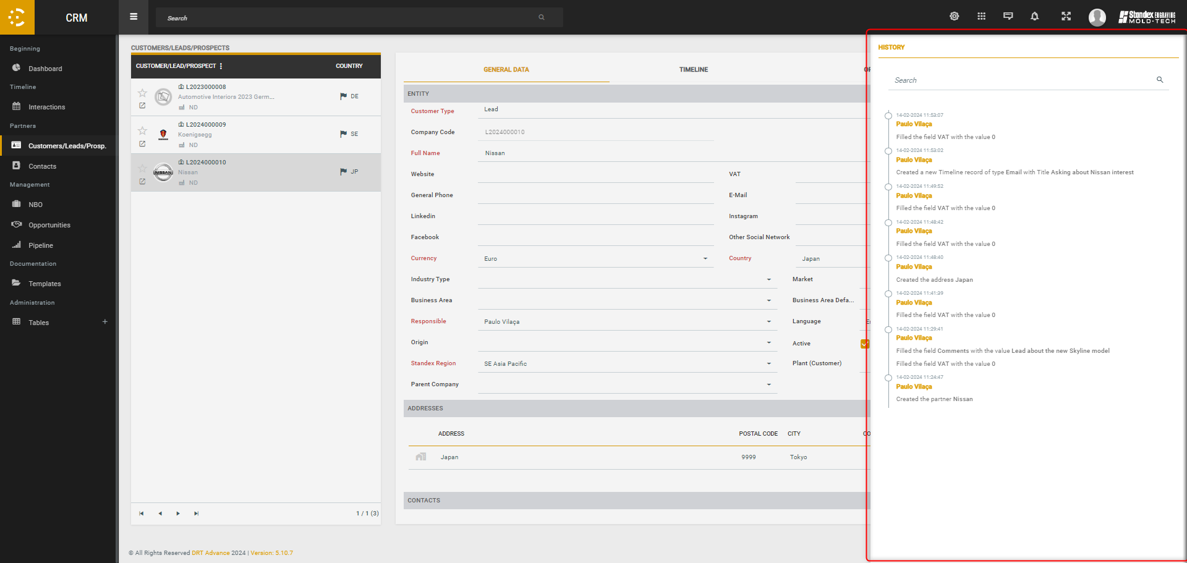Go to next page in list pagination
The width and height of the screenshot is (1187, 563).
point(178,513)
